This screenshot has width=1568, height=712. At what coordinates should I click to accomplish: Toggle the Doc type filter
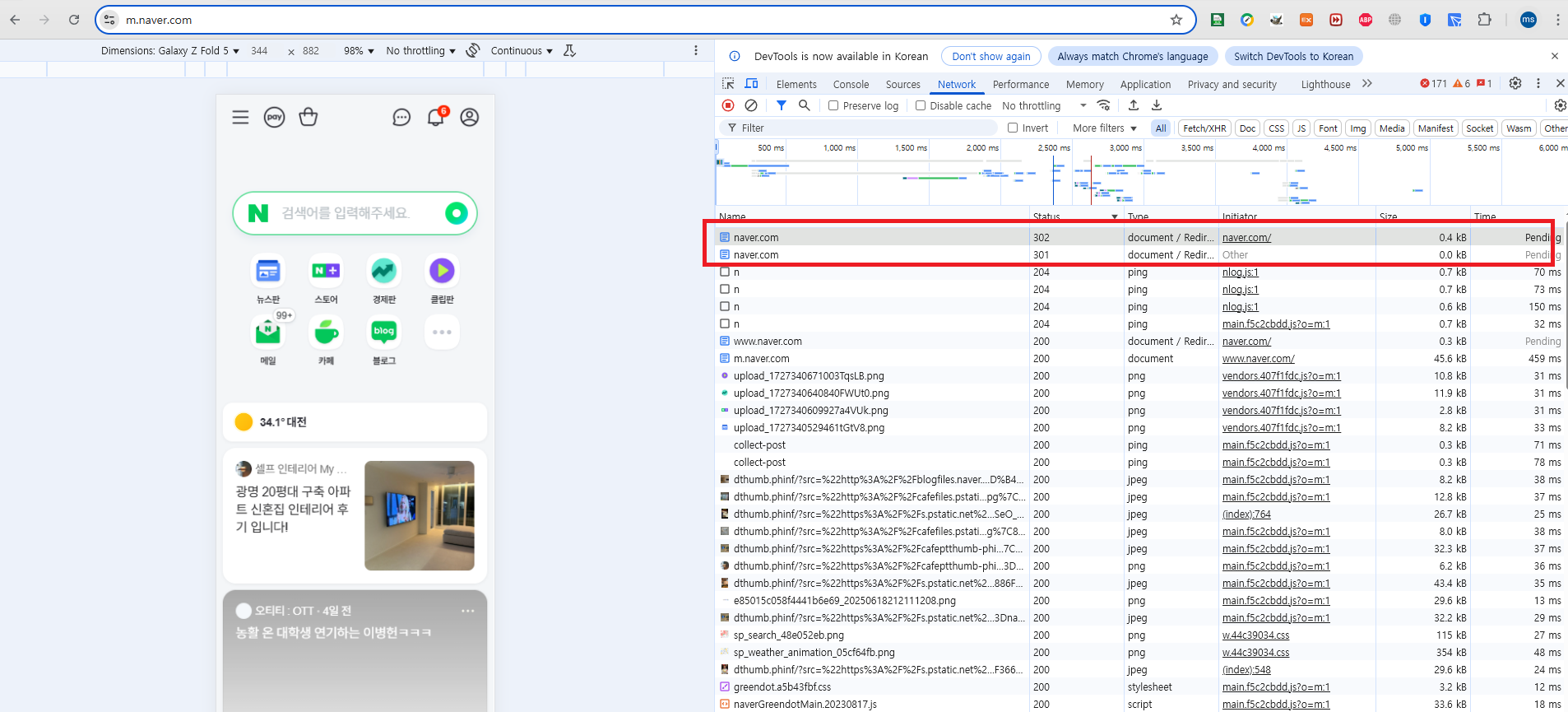pyautogui.click(x=1248, y=128)
